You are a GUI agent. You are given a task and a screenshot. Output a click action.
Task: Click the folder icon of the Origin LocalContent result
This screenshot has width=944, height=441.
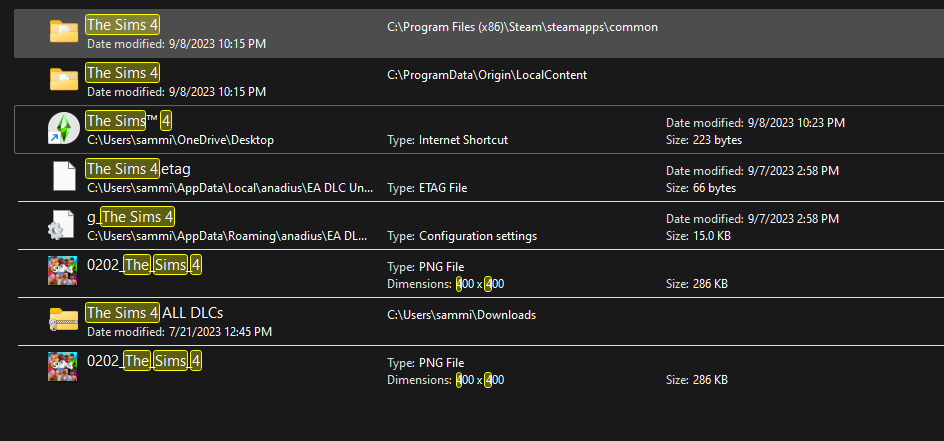pyautogui.click(x=64, y=80)
